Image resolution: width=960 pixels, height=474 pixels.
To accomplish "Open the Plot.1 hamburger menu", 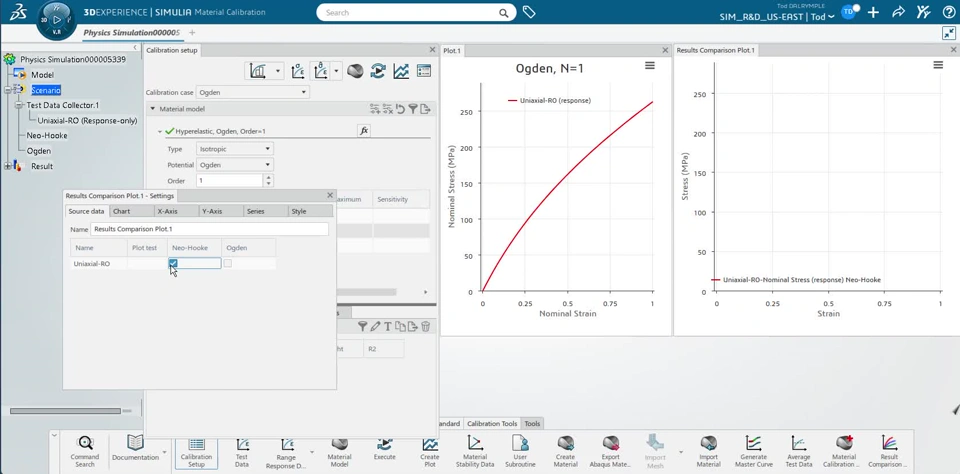I will 650,66.
